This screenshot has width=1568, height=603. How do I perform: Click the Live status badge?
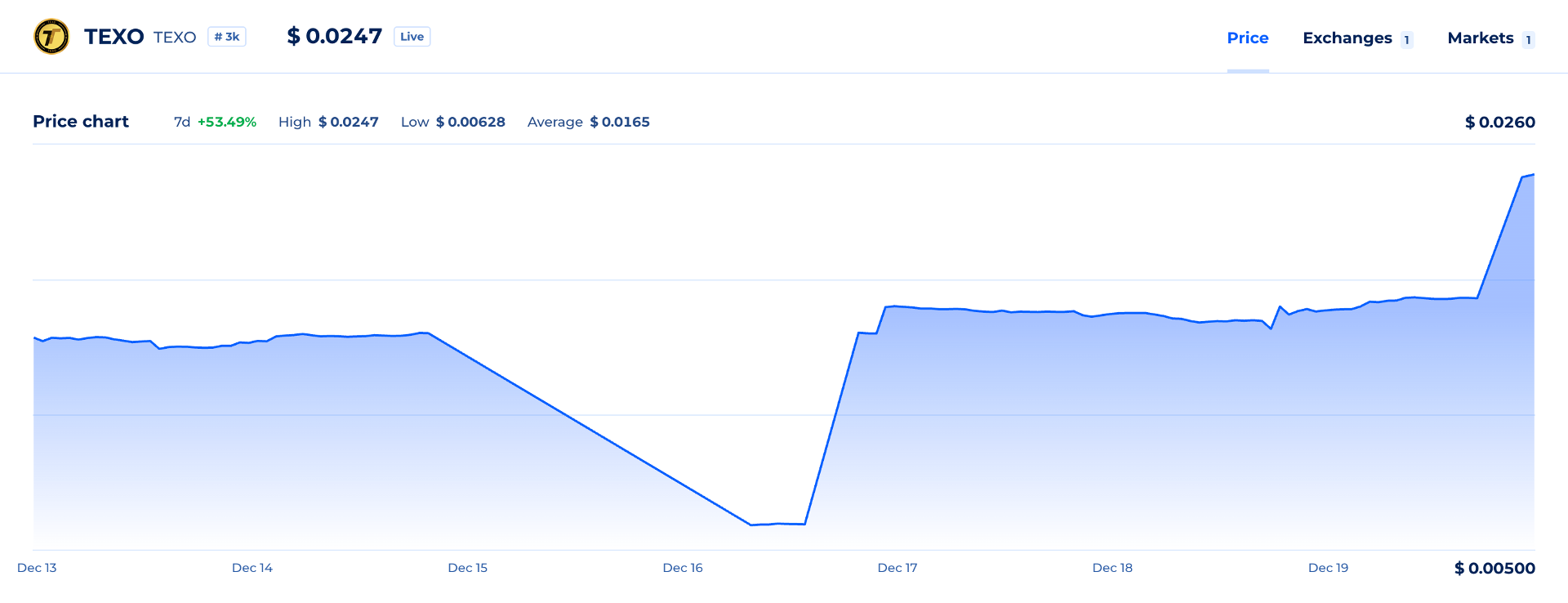[412, 37]
